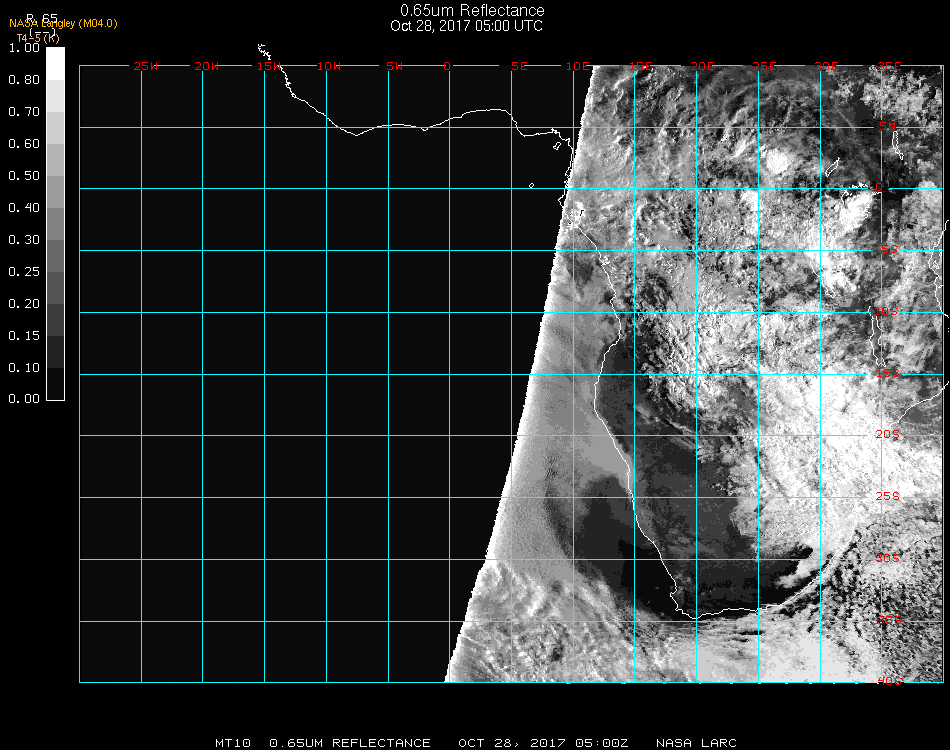Screen dimensions: 950x750
Task: Click the 40S latitude label
Action: (x=889, y=681)
